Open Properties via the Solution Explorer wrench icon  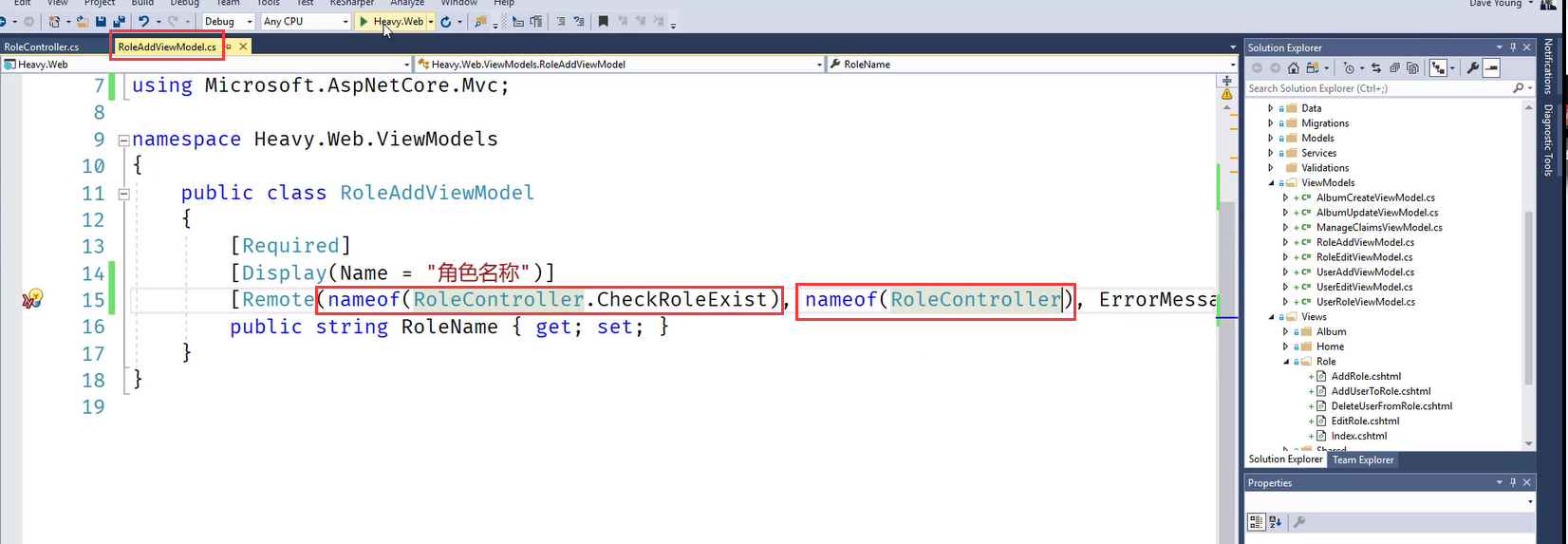(1472, 68)
